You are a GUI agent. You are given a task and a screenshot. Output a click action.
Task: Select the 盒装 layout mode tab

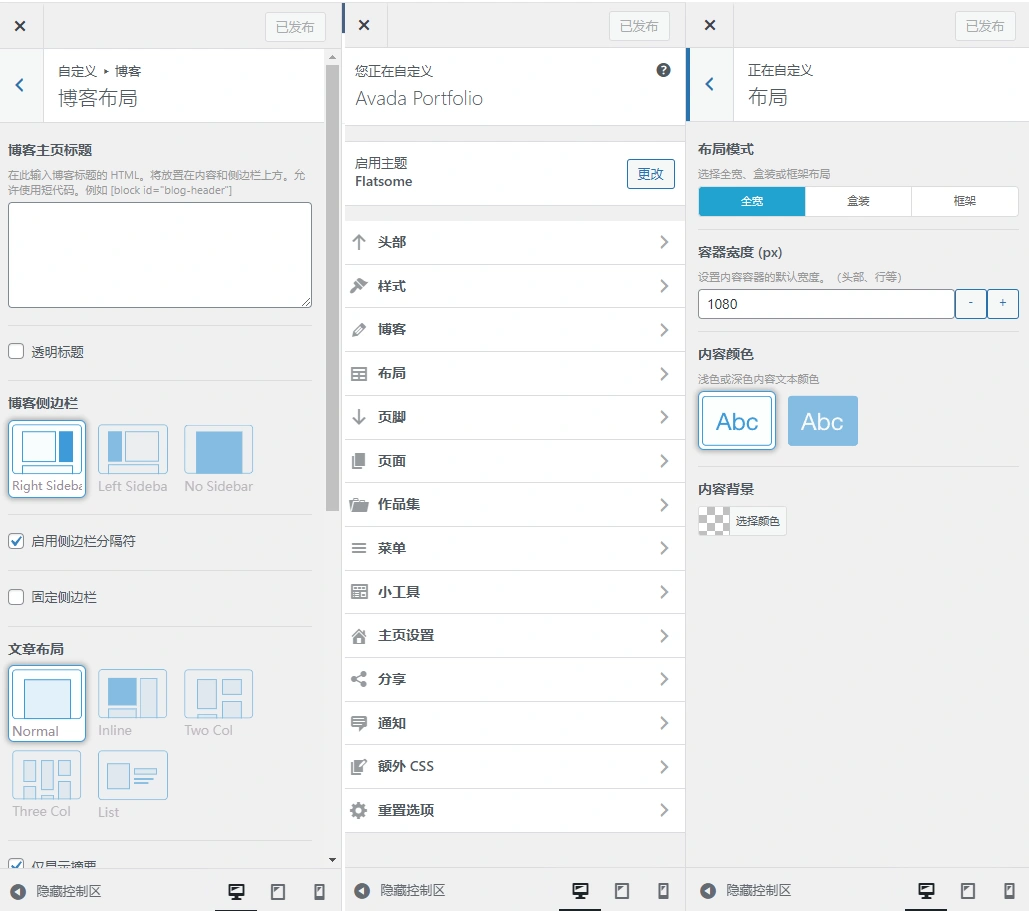(x=858, y=201)
